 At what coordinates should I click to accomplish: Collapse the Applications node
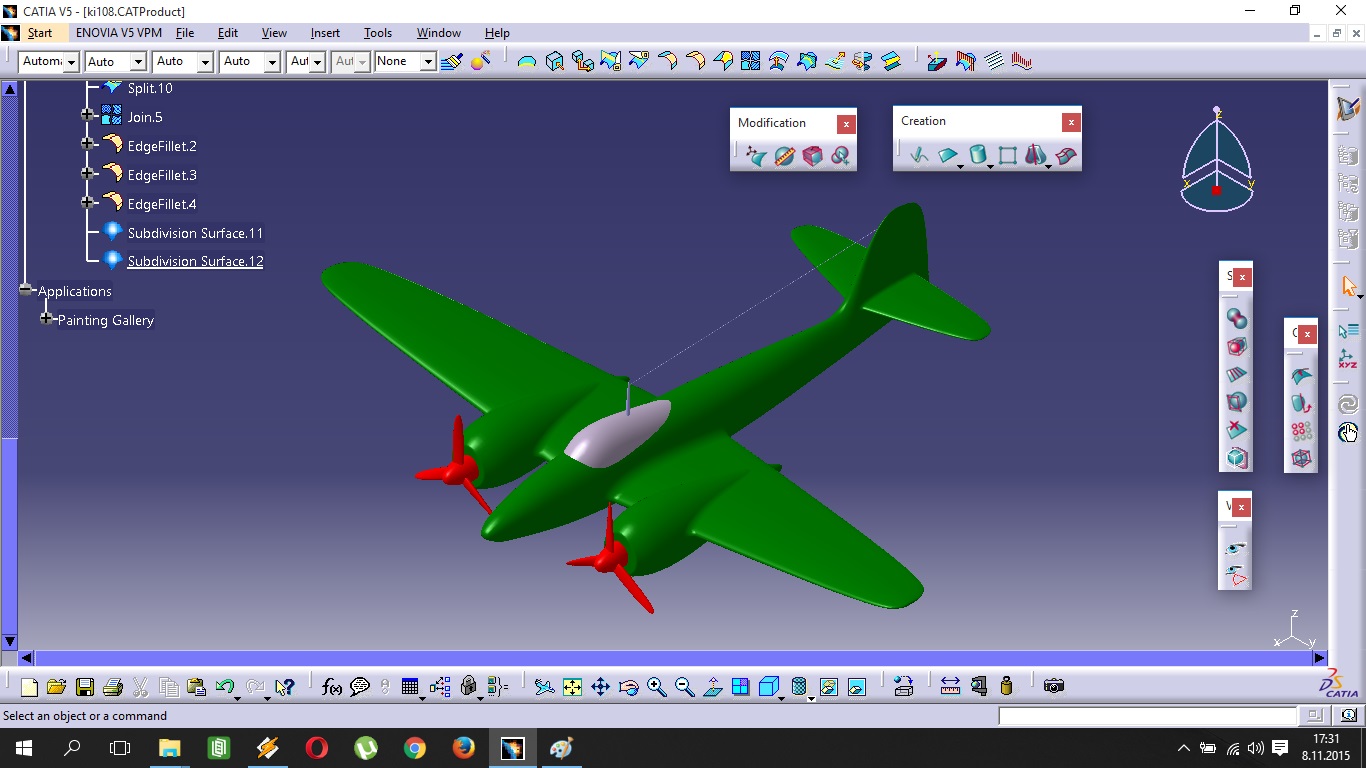tap(26, 290)
